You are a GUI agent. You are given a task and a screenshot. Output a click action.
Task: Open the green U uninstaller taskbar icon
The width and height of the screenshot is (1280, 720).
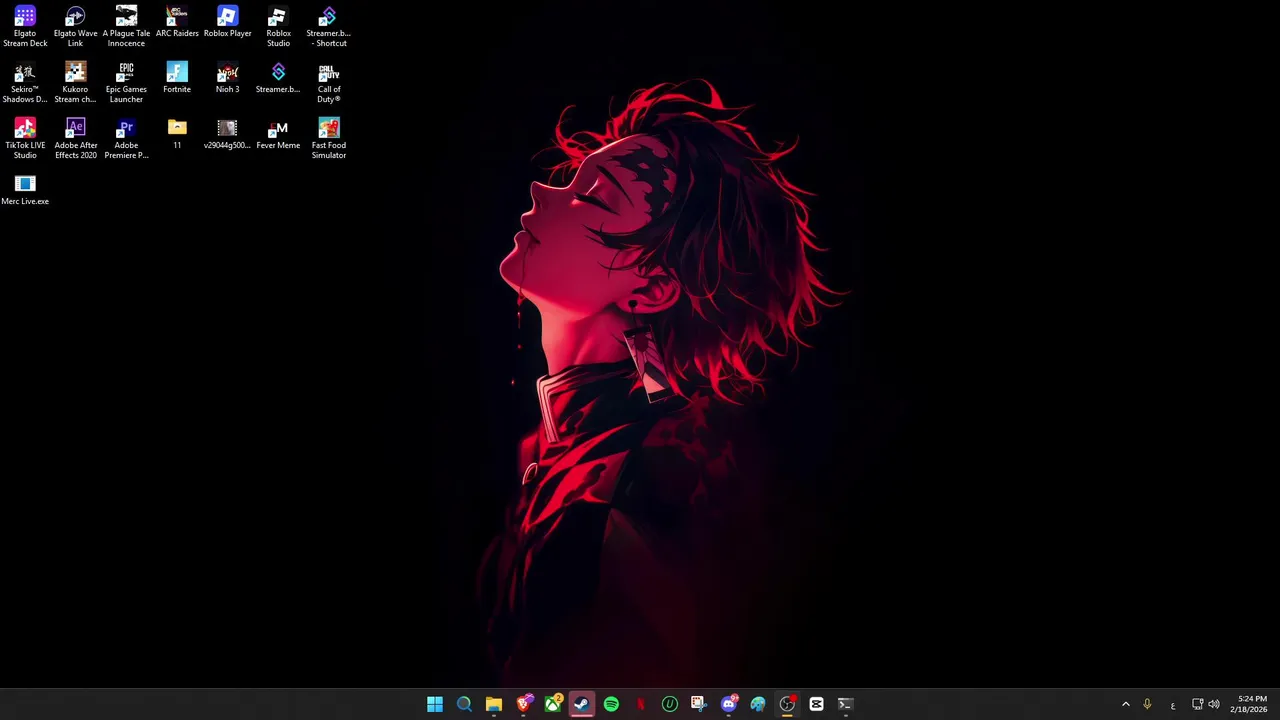tap(670, 704)
